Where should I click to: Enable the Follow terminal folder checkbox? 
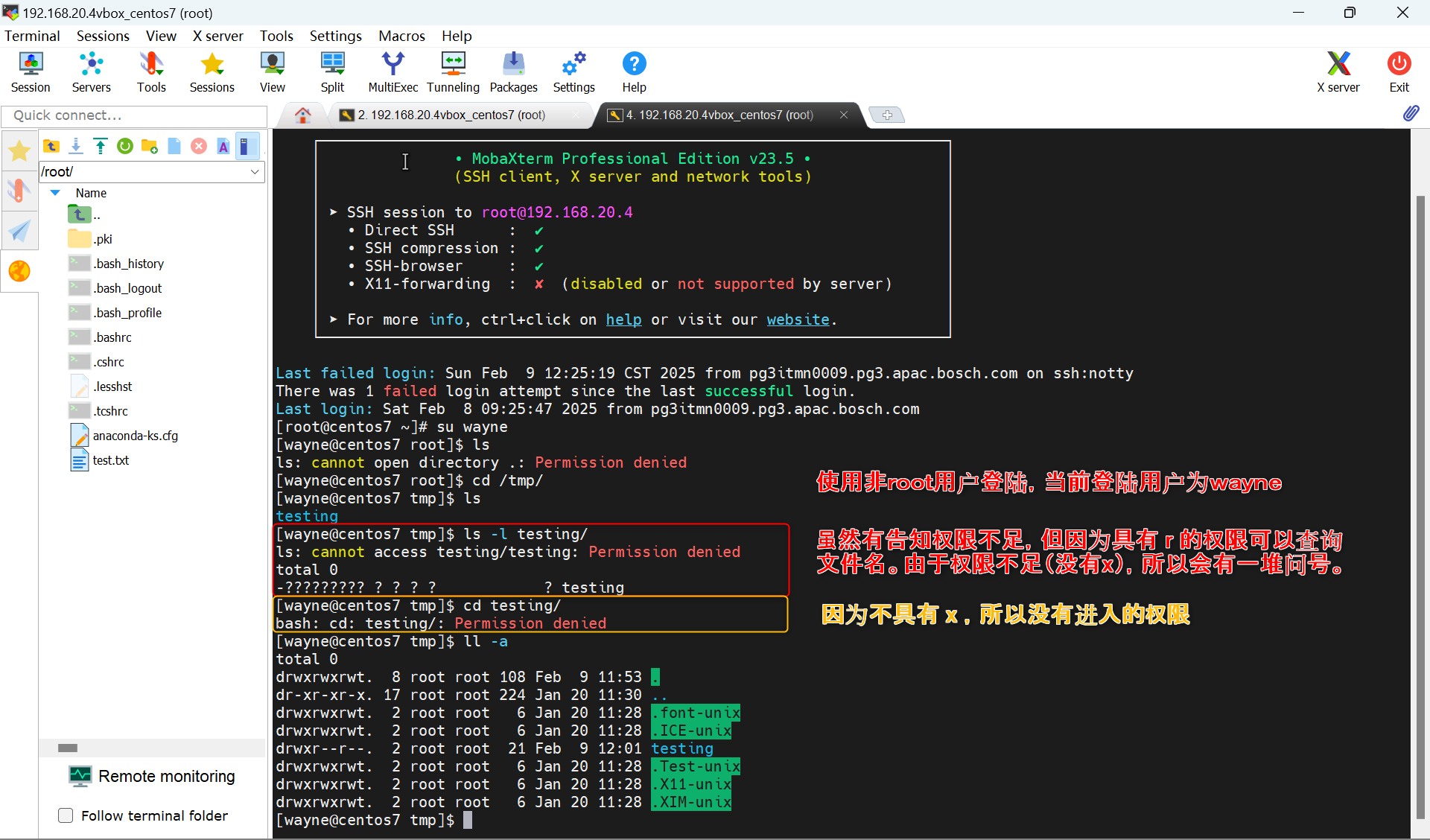pos(66,815)
